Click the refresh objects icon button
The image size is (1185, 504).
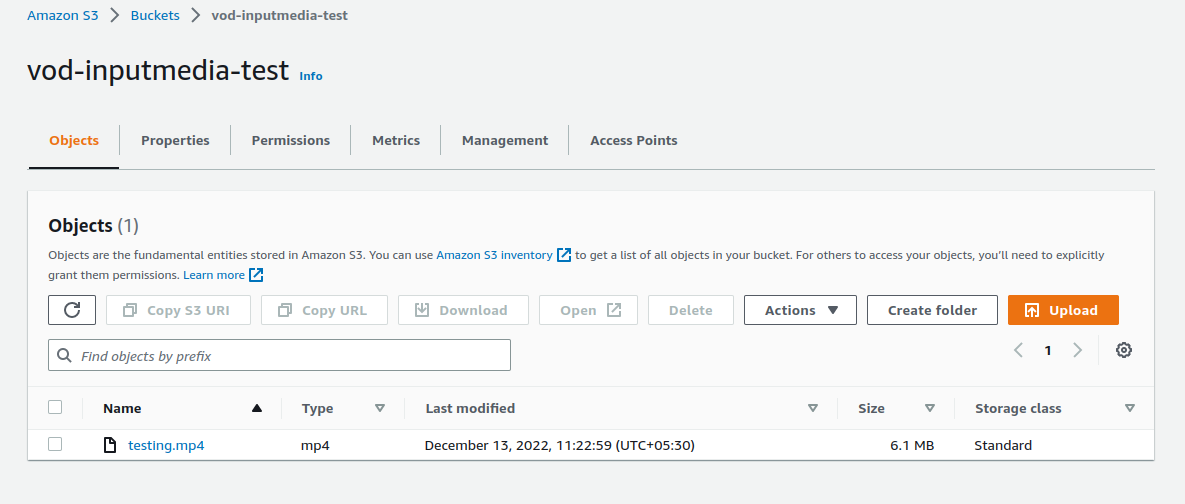(72, 310)
